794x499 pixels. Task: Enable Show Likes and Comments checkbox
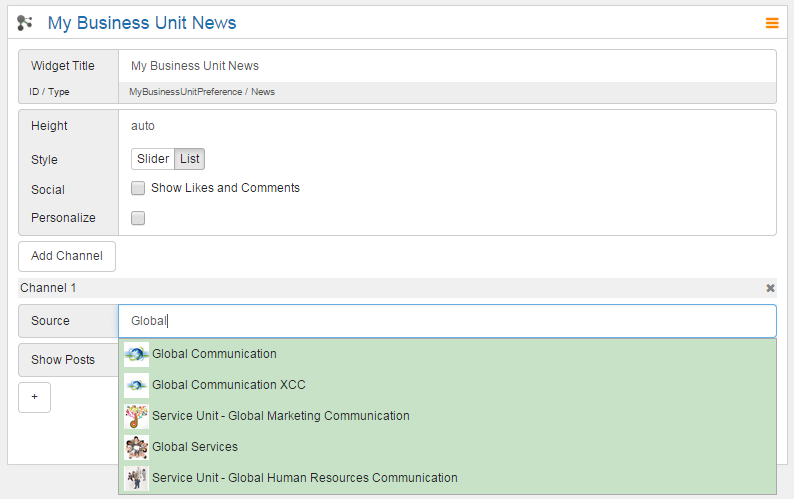139,188
